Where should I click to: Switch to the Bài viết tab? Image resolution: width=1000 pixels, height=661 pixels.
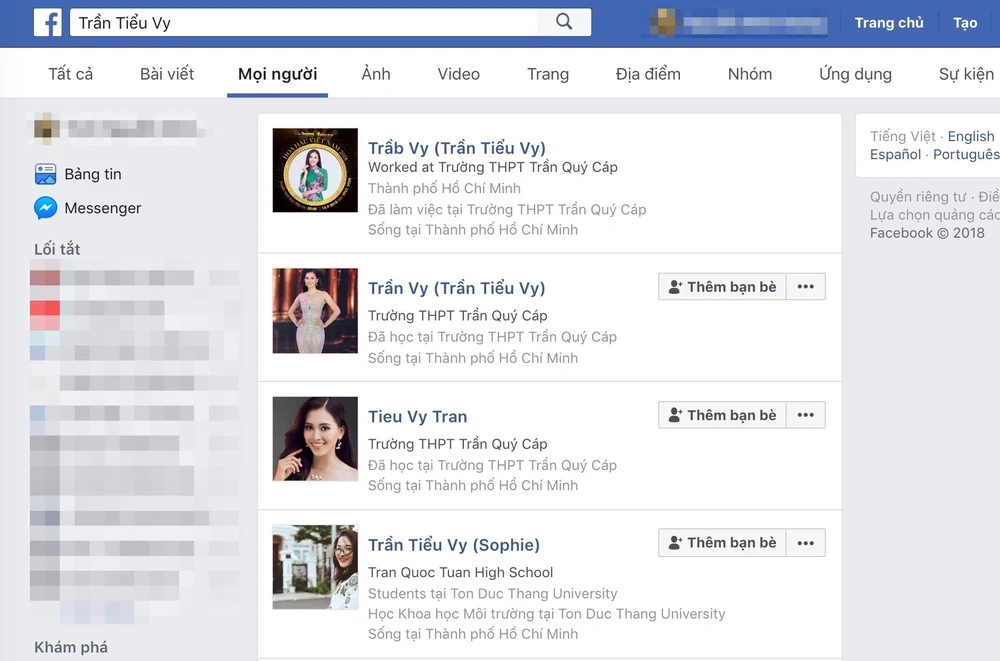pos(167,74)
